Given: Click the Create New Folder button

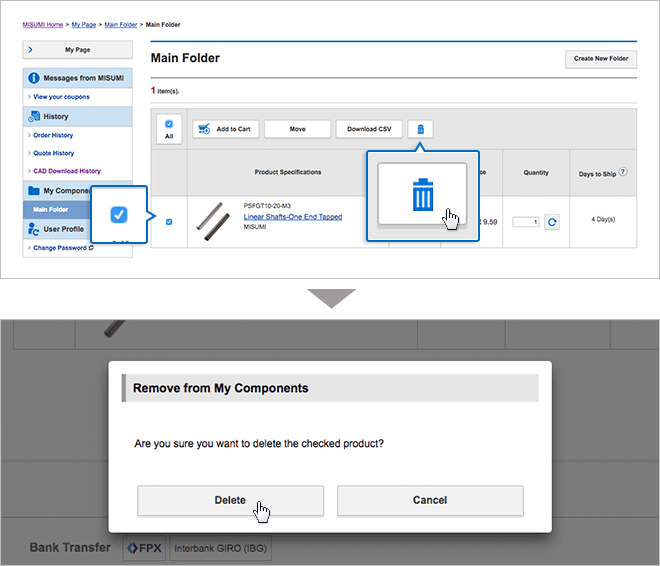Looking at the screenshot, I should pyautogui.click(x=600, y=59).
